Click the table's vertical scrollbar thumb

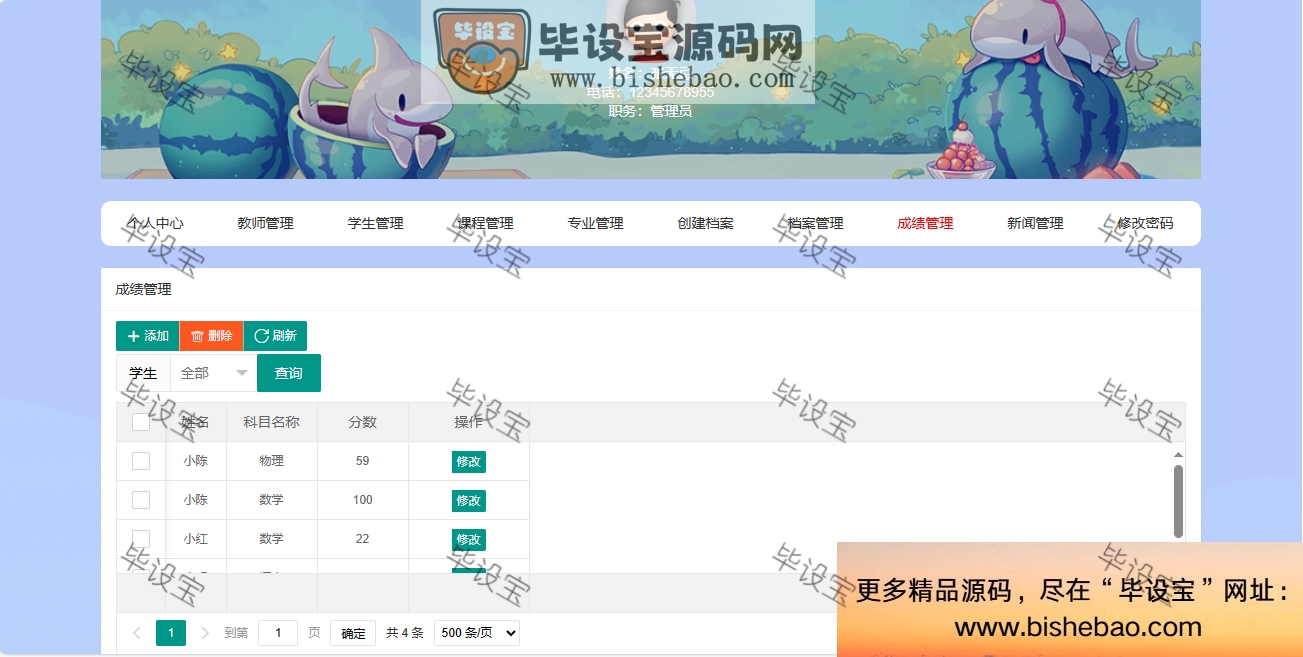(1178, 500)
